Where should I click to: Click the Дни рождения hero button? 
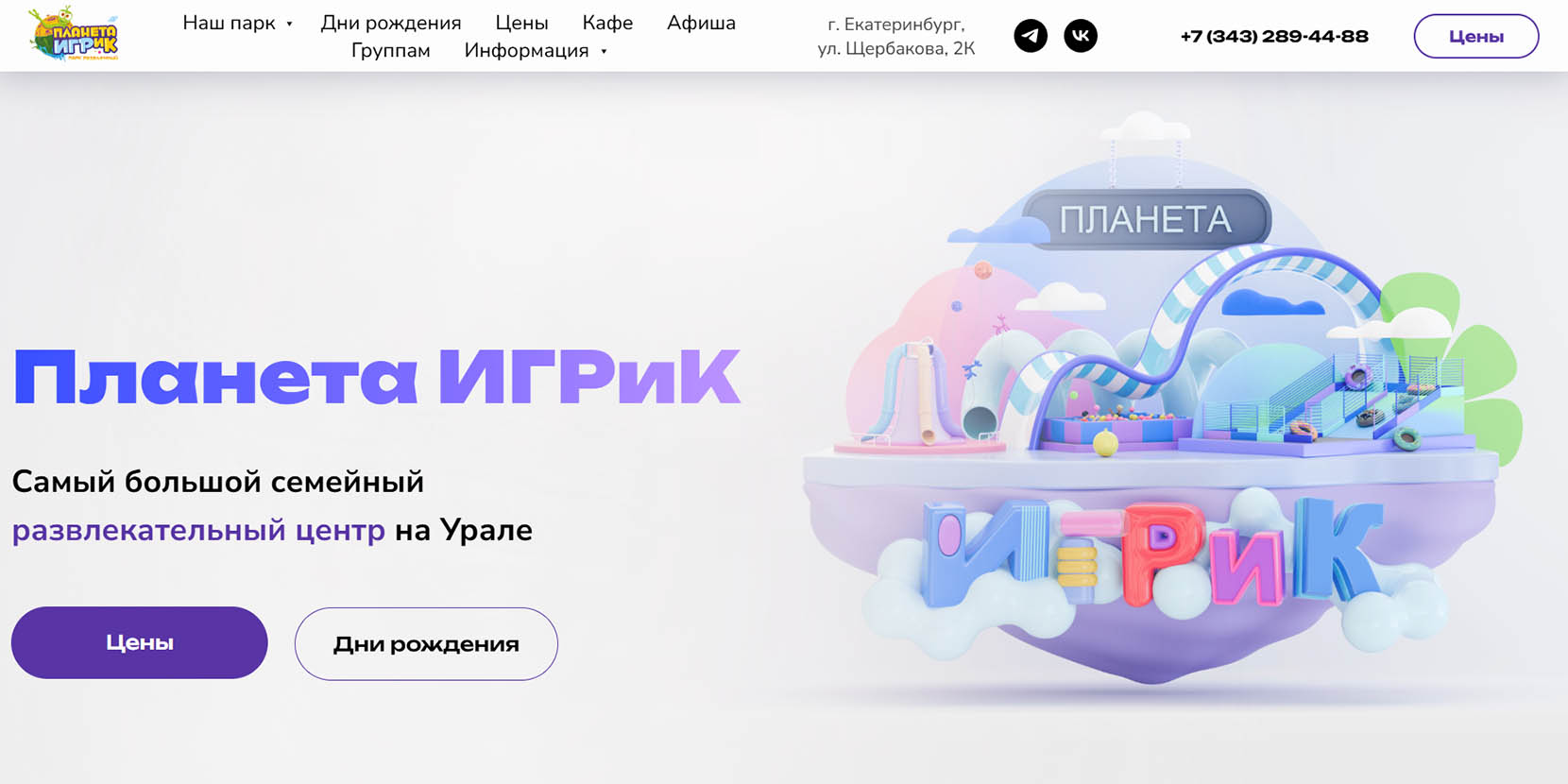(426, 643)
